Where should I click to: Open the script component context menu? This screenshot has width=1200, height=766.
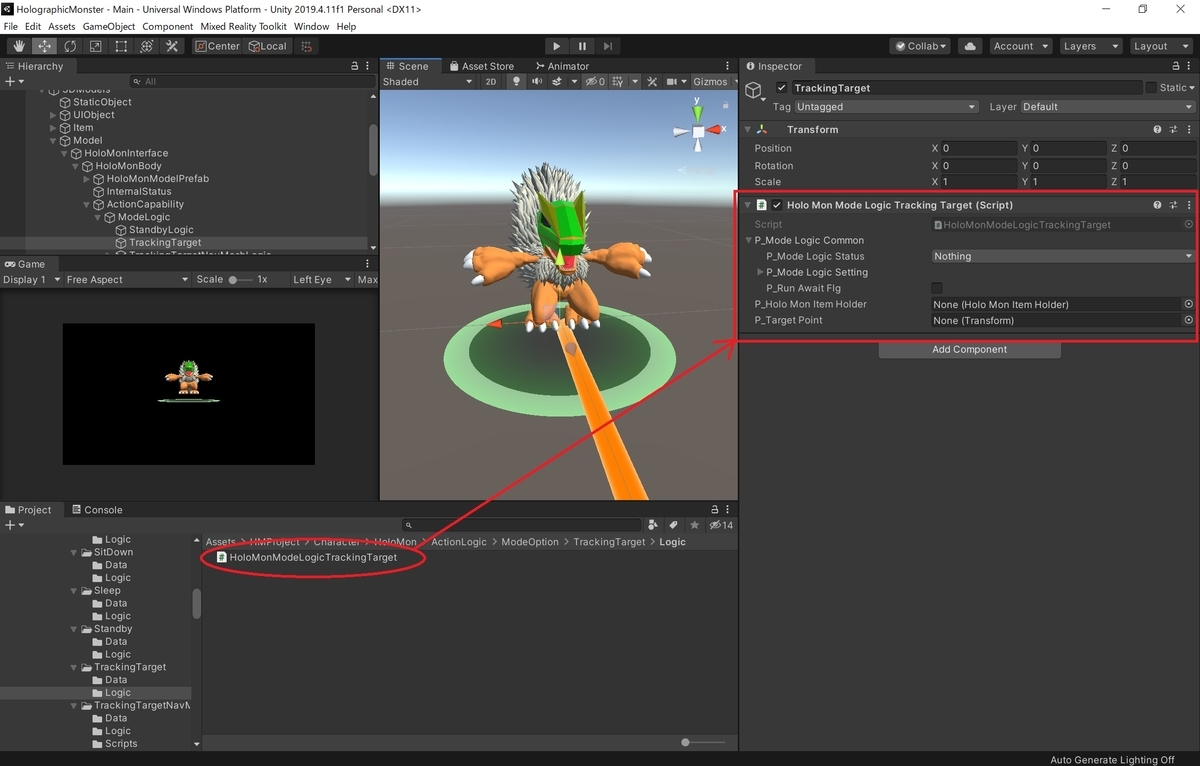pyautogui.click(x=1189, y=205)
